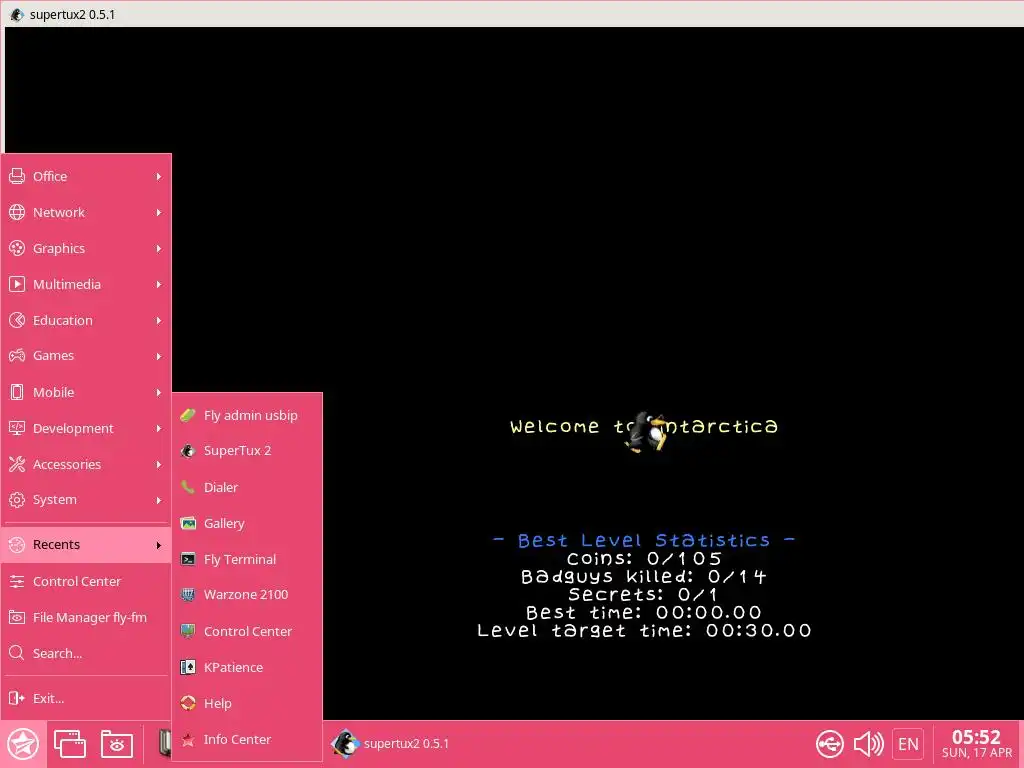Select the Recents menu entry
Viewport: 1024px width, 768px height.
tap(86, 545)
